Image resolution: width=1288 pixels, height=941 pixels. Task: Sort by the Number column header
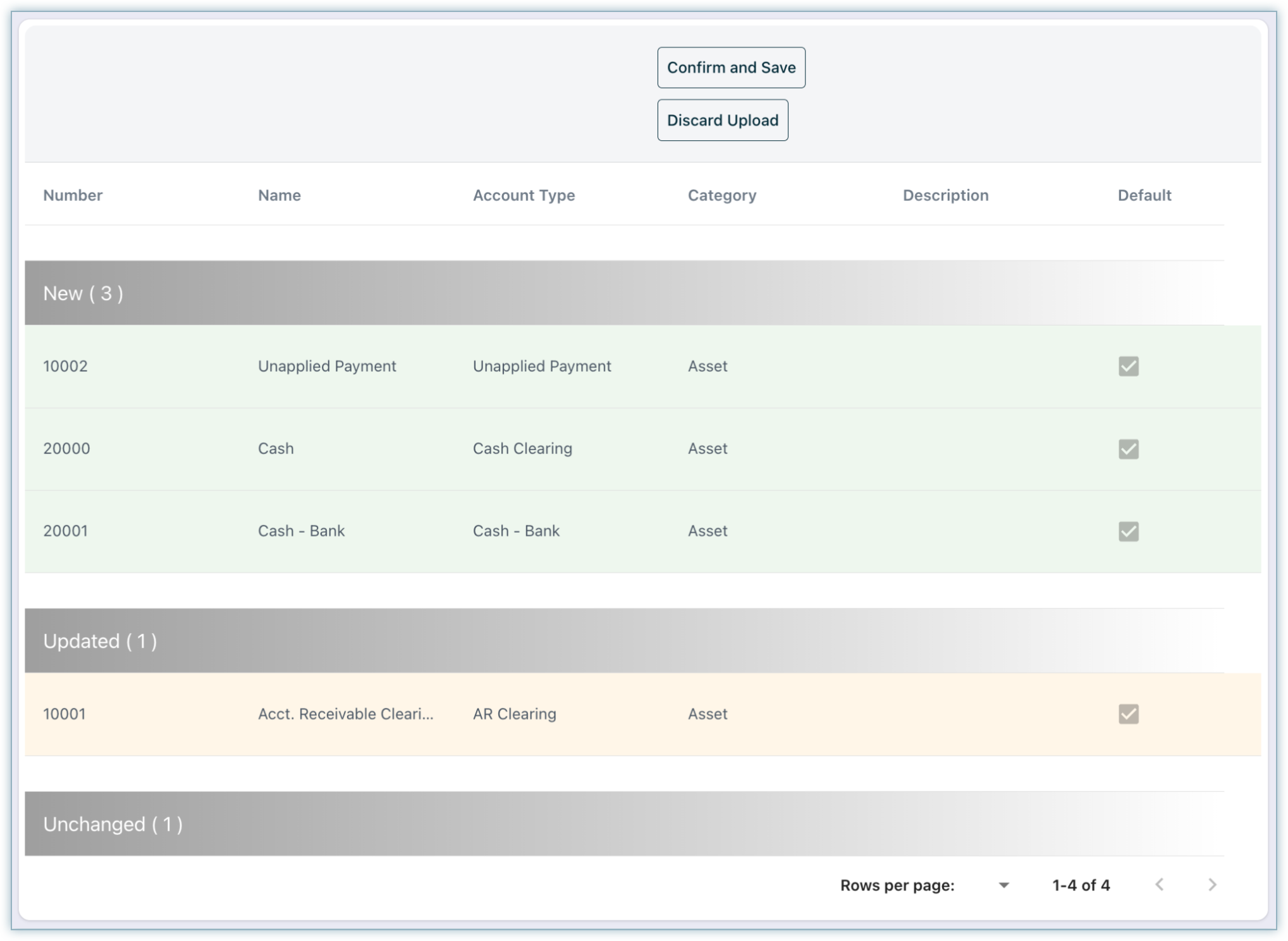(x=73, y=195)
